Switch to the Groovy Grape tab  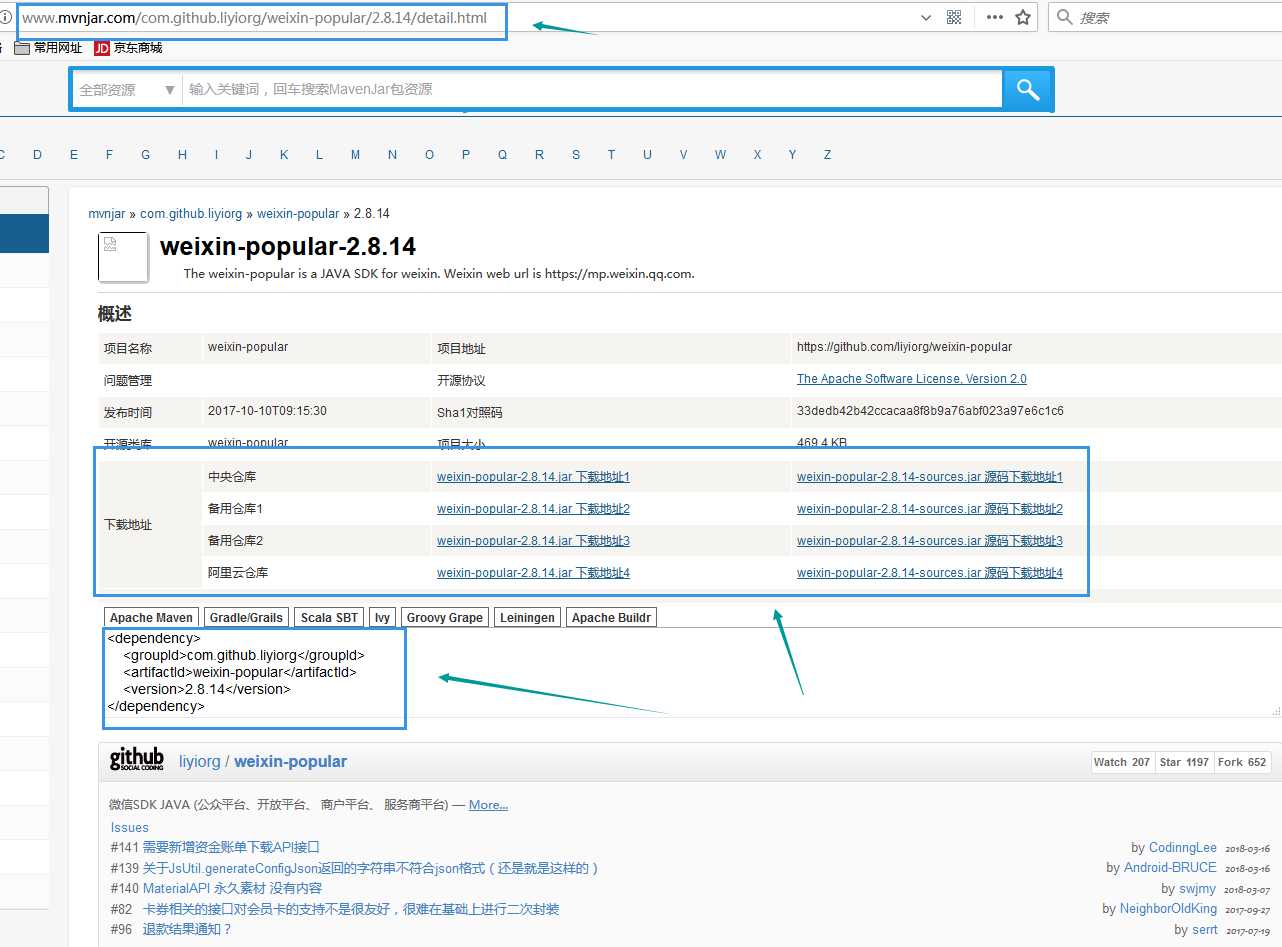(444, 618)
